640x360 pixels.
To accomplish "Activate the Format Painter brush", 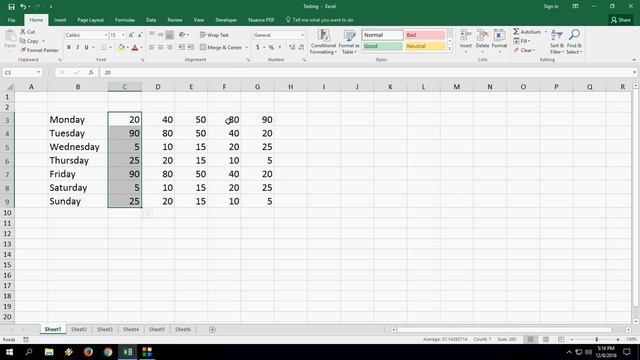I will coord(39,50).
